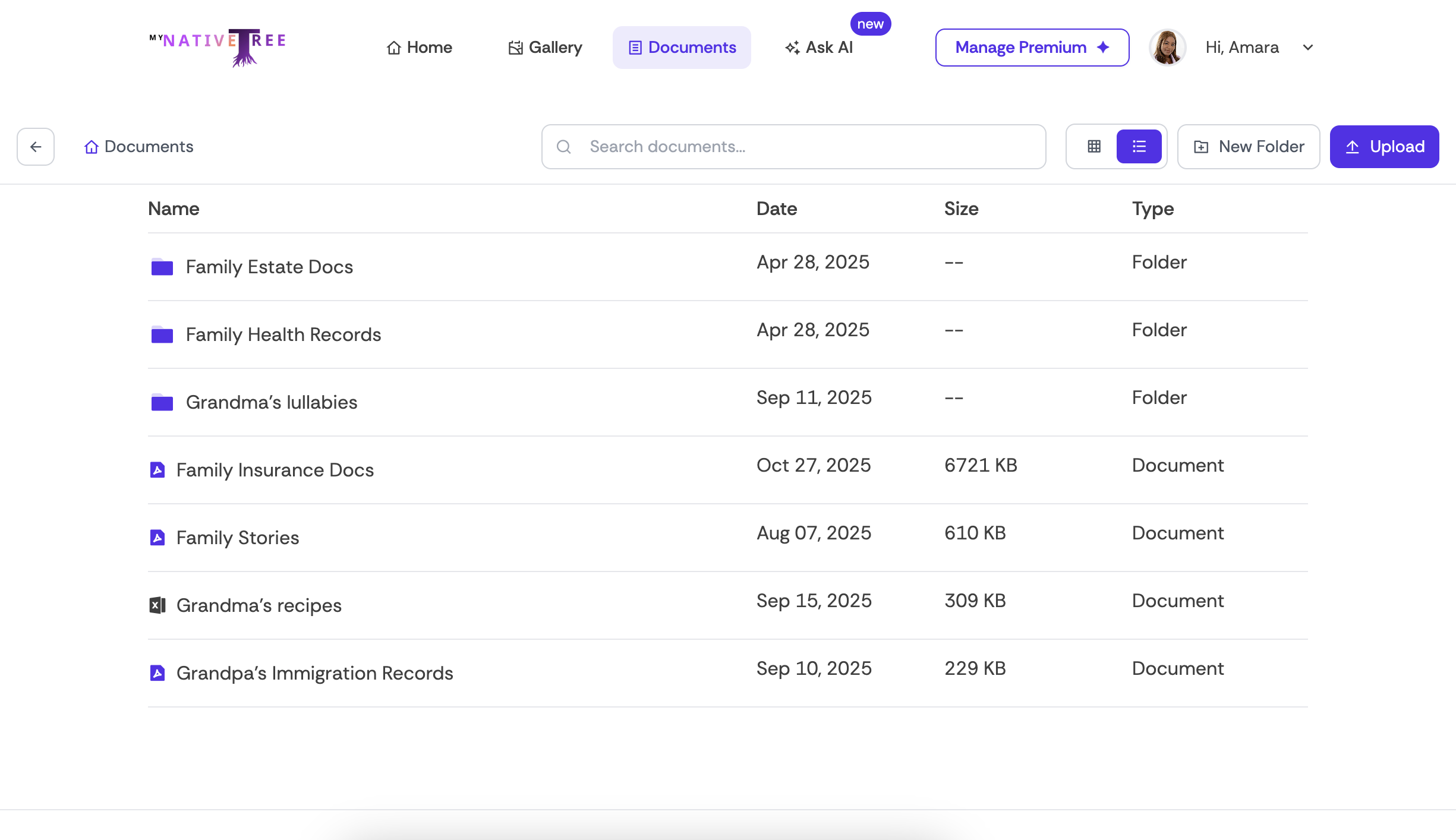This screenshot has width=1456, height=840.
Task: Open the Home tab
Action: pyautogui.click(x=419, y=48)
